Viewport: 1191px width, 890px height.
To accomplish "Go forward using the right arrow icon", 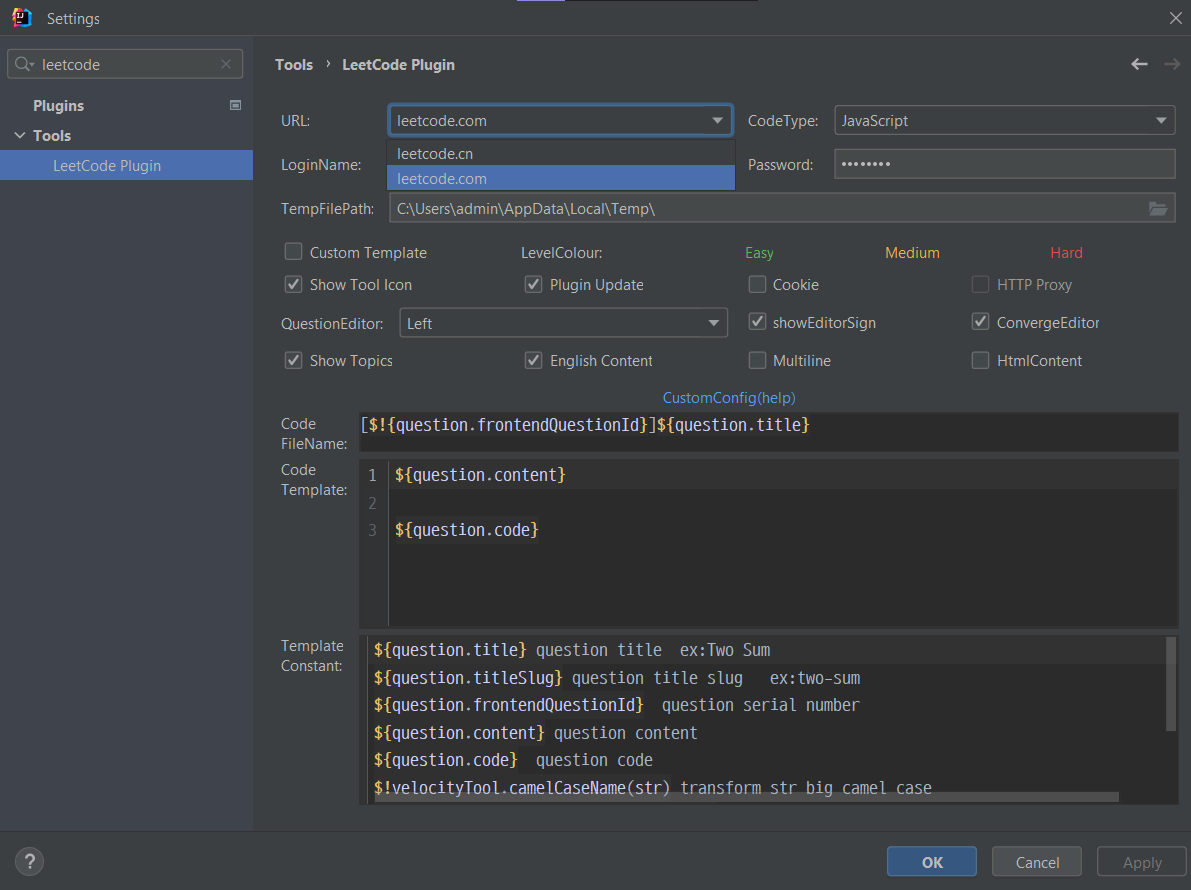I will pyautogui.click(x=1172, y=65).
